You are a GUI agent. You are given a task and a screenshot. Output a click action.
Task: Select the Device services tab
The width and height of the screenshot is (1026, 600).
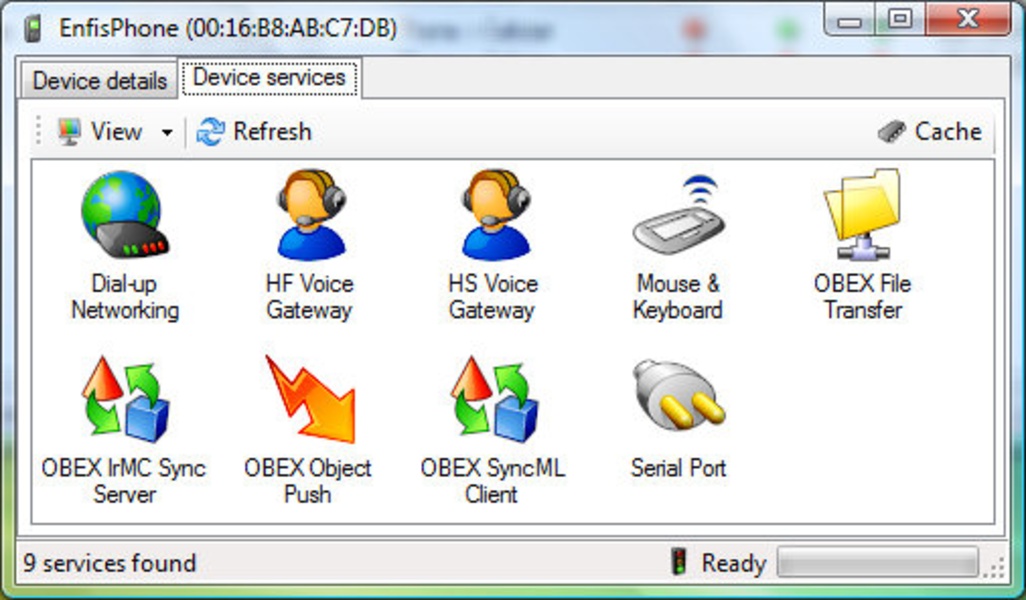point(270,76)
